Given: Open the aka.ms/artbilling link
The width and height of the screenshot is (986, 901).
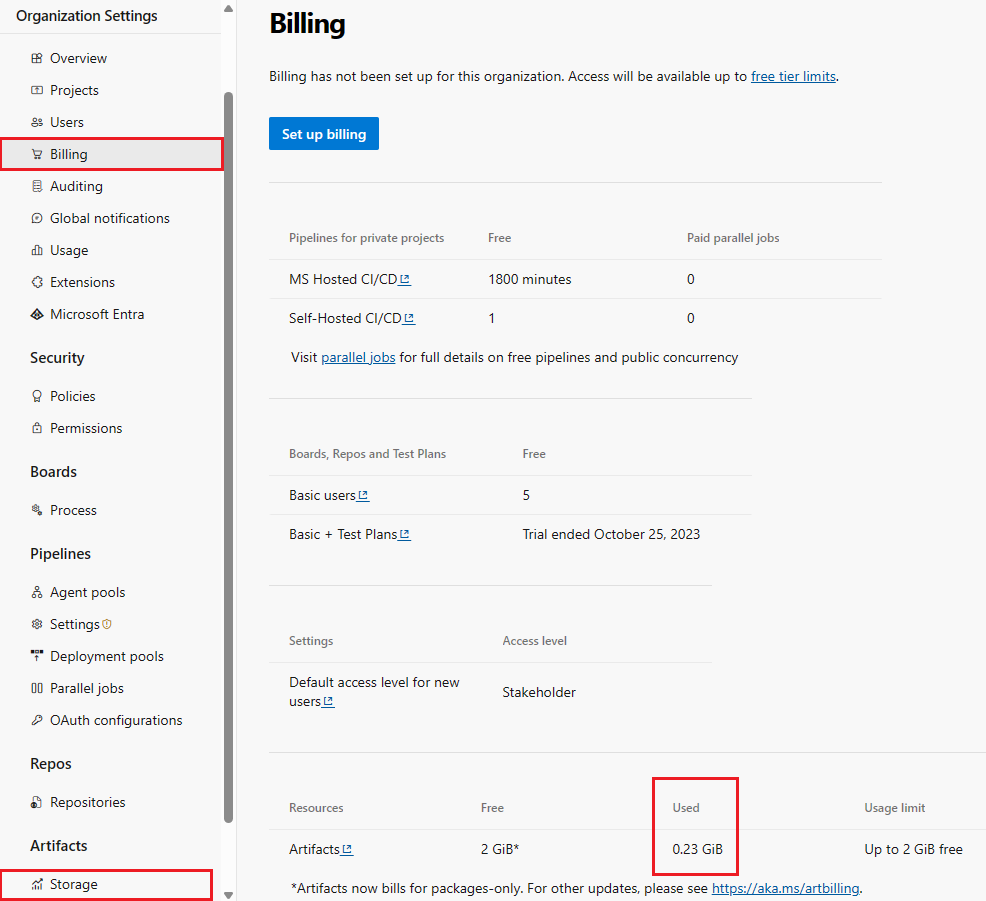Looking at the screenshot, I should pos(785,889).
